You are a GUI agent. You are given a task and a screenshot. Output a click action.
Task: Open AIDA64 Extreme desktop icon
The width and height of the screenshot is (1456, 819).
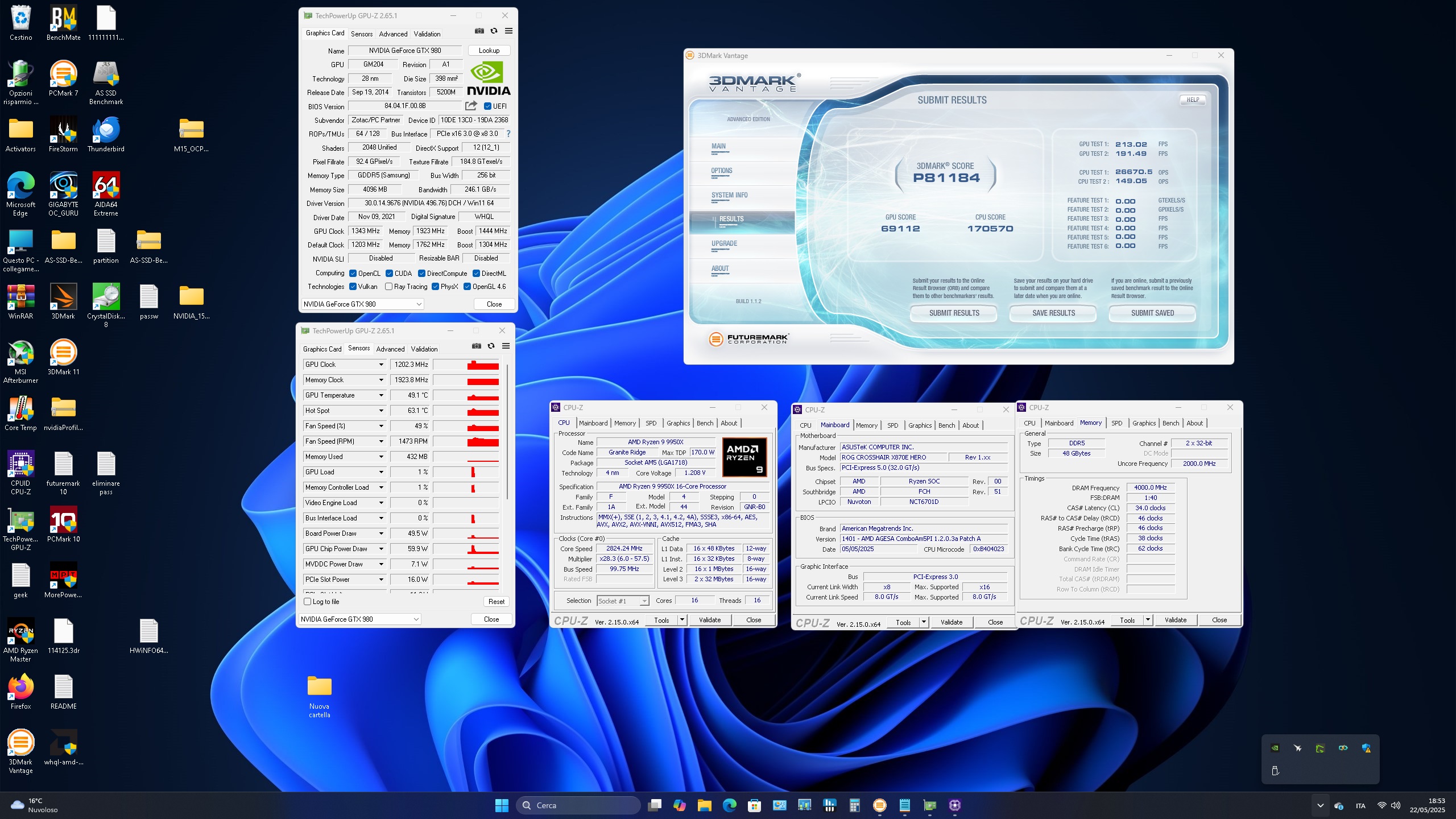pyautogui.click(x=106, y=194)
